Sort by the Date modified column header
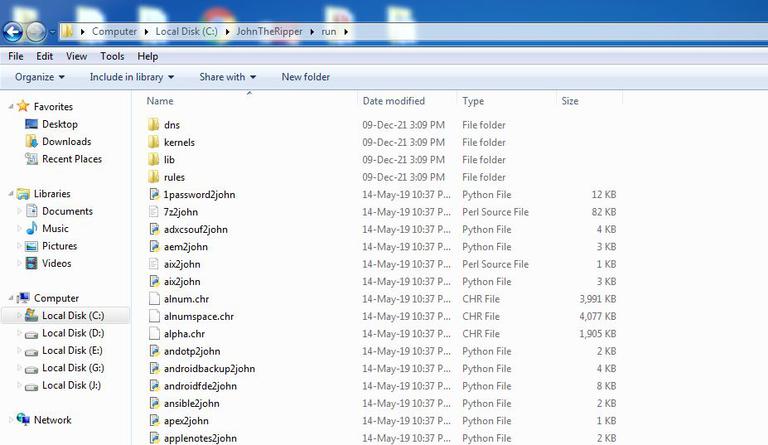The width and height of the screenshot is (768, 445). tap(394, 101)
